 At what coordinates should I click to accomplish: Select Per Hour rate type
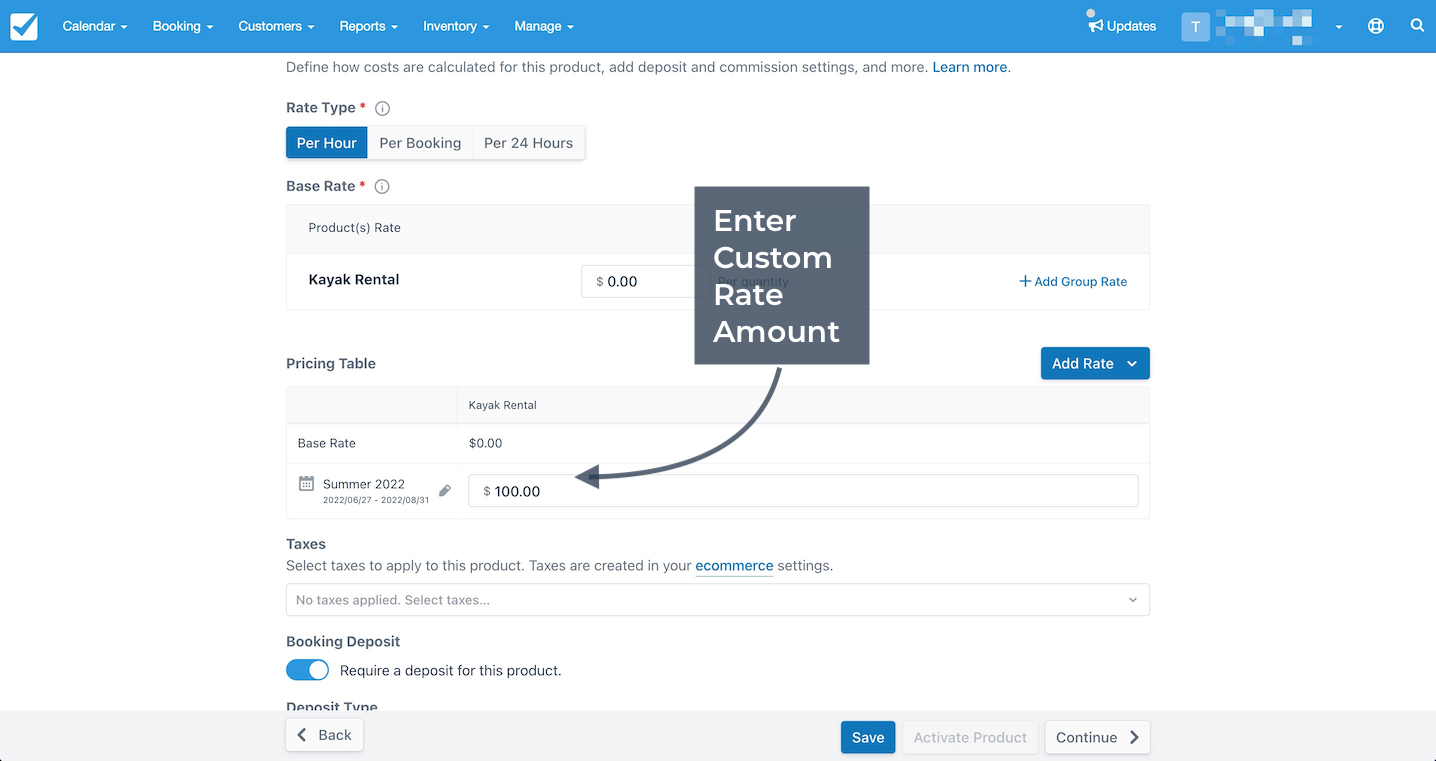pyautogui.click(x=327, y=143)
